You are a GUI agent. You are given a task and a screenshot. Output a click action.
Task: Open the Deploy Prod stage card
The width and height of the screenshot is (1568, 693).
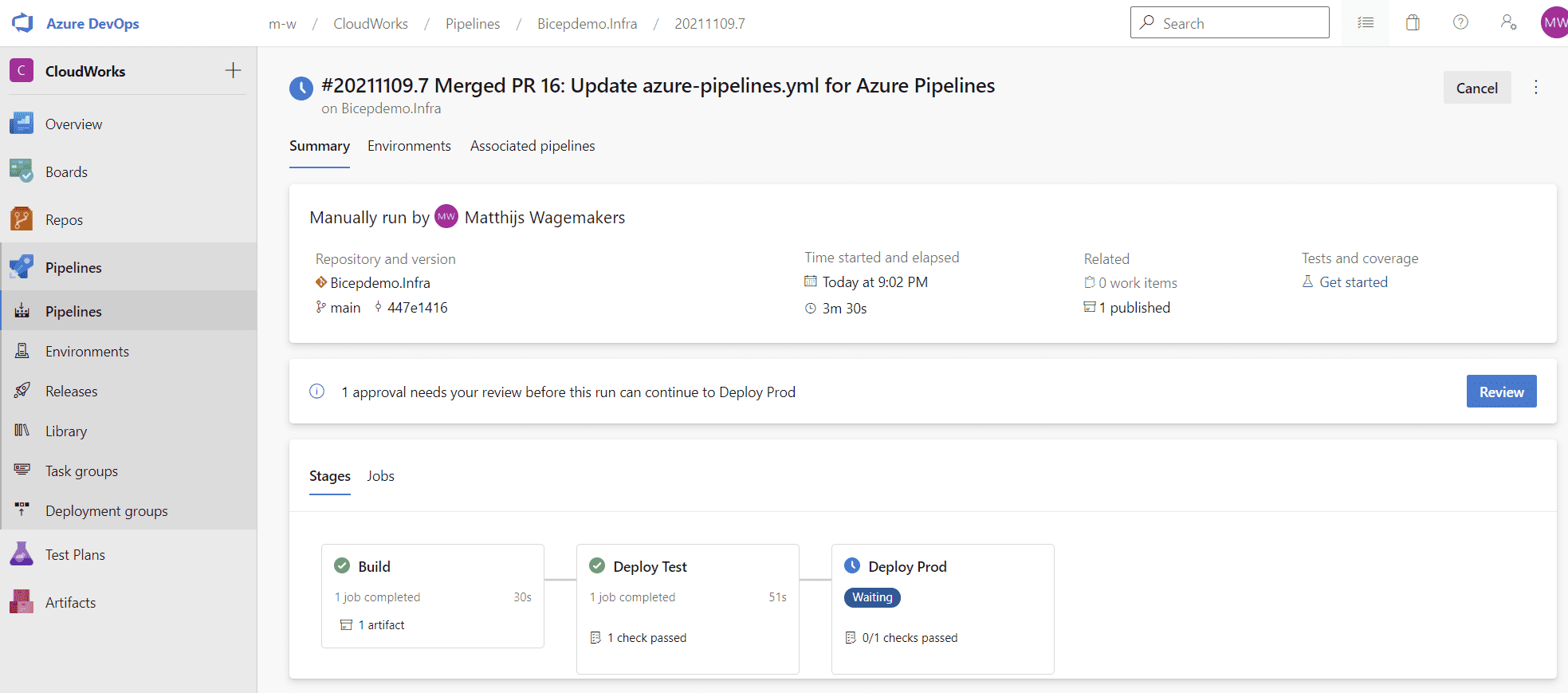(942, 608)
